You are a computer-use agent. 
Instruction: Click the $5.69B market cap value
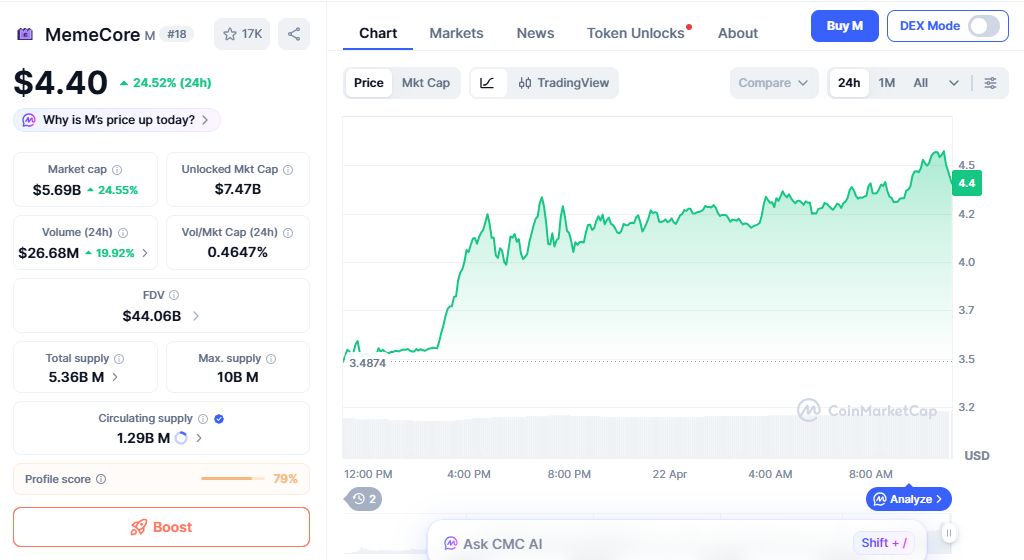pyautogui.click(x=57, y=190)
